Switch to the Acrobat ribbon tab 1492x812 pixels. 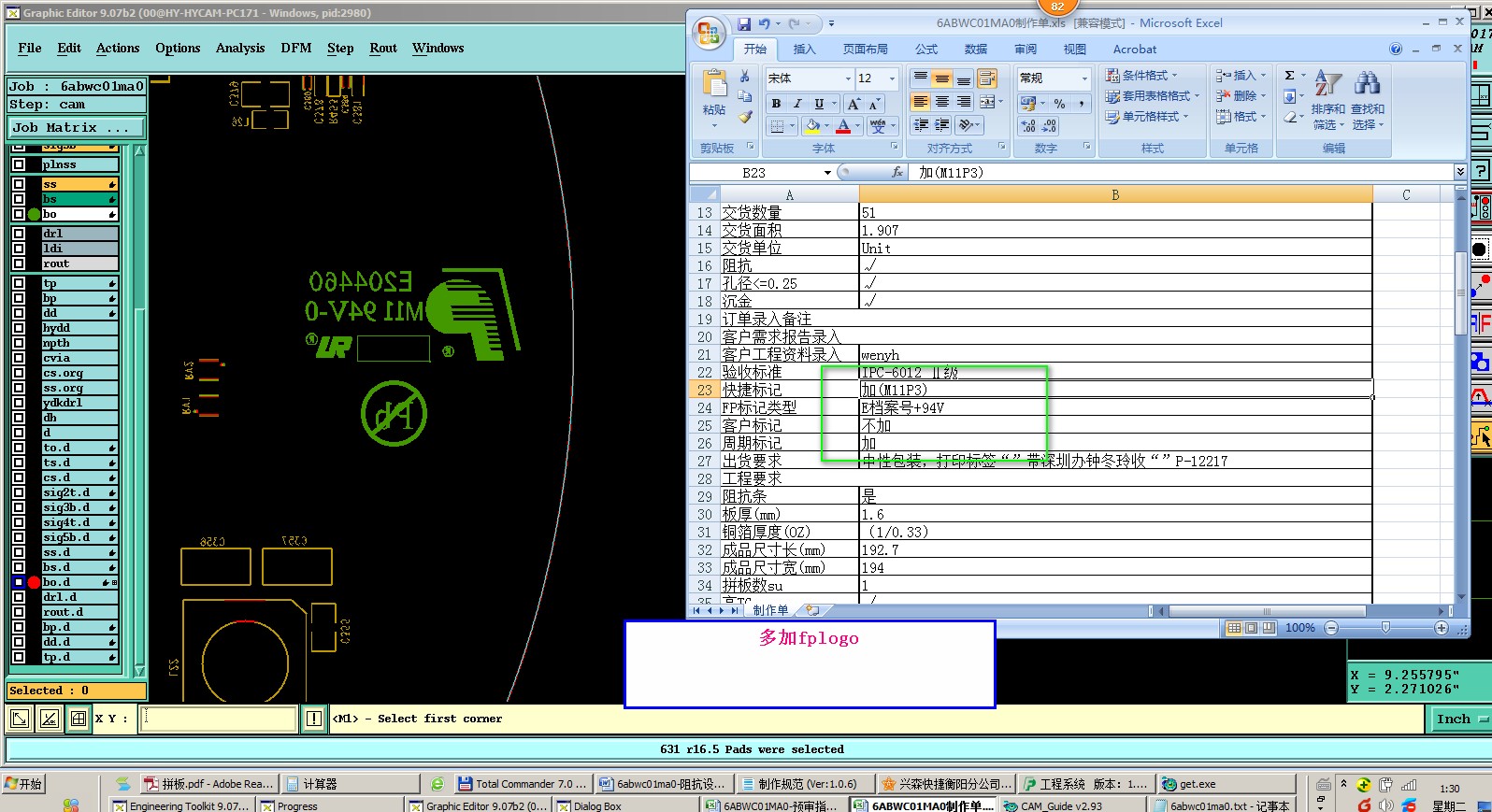tap(1134, 49)
